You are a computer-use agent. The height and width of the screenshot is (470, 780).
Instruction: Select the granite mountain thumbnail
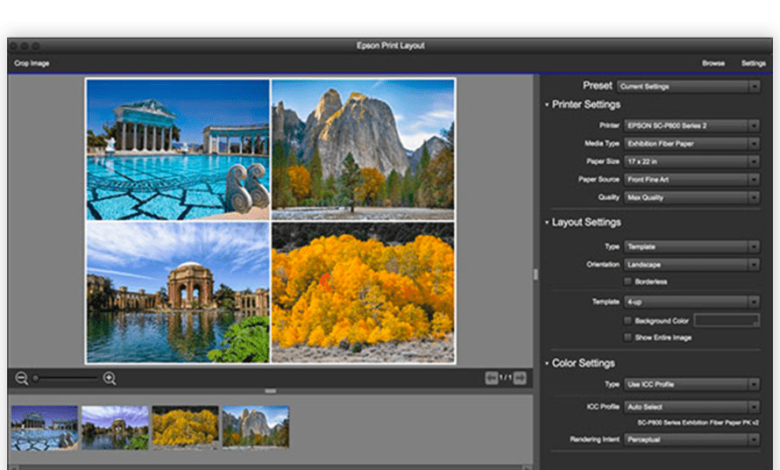click(256, 427)
